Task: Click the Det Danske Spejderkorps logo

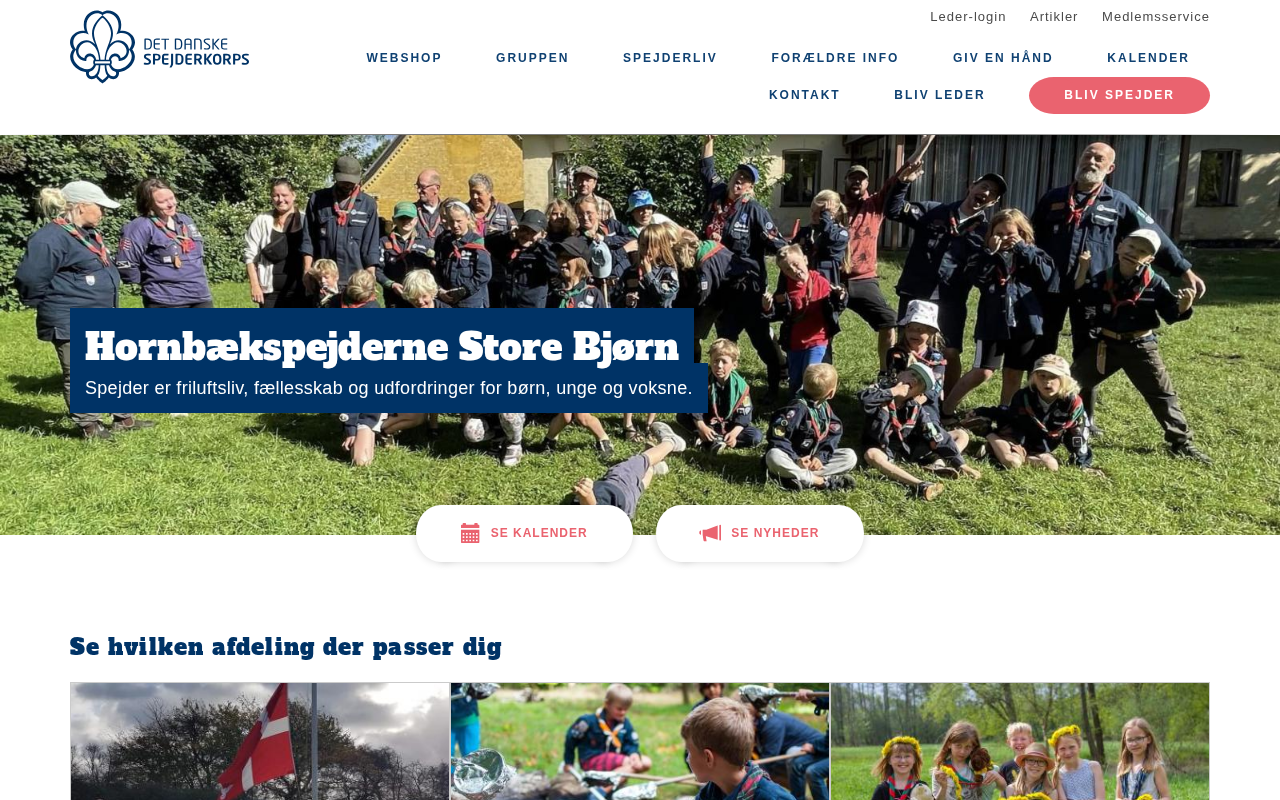Action: click(160, 47)
